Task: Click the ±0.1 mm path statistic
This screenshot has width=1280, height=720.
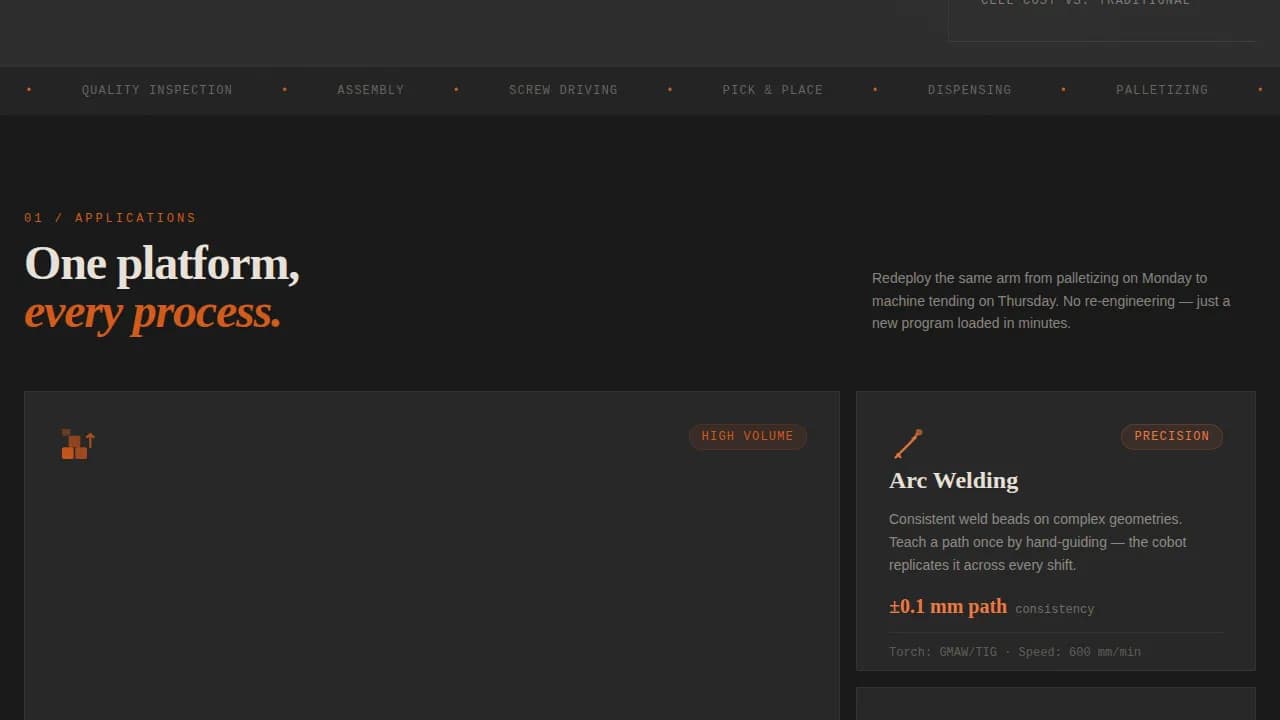Action: coord(948,606)
